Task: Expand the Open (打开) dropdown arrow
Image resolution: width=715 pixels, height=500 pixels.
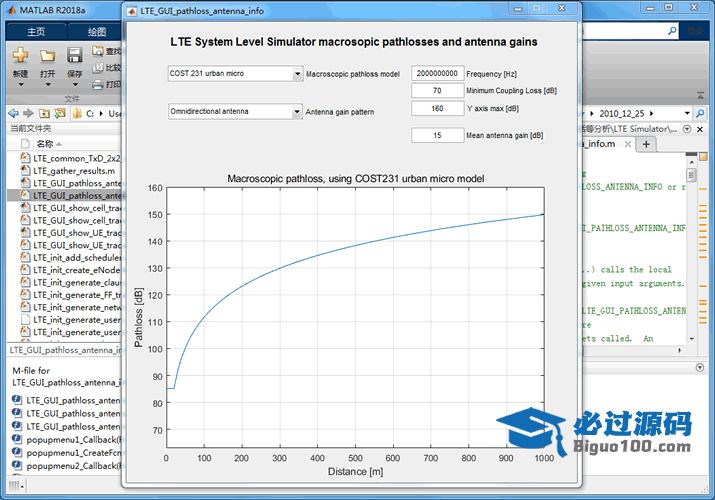Action: point(48,85)
